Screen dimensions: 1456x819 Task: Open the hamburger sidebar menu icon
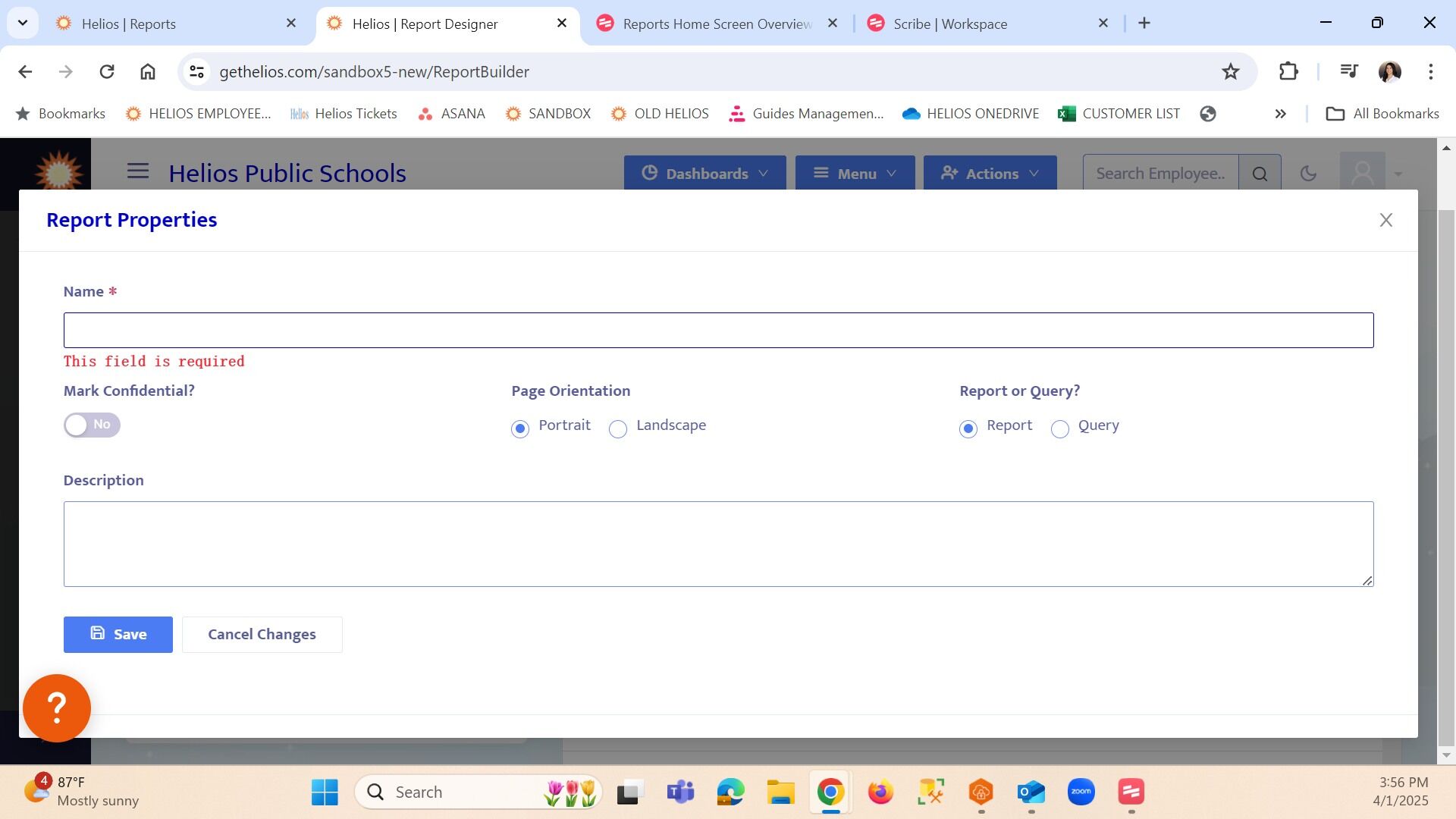coord(137,171)
